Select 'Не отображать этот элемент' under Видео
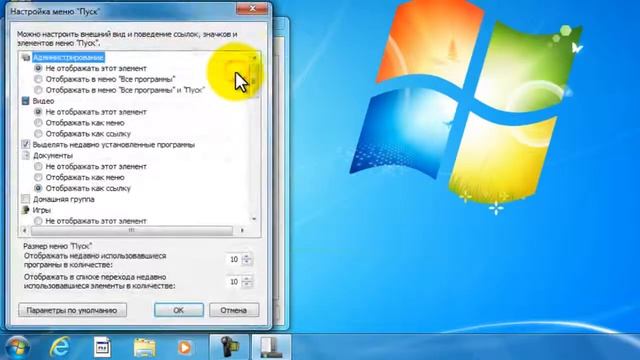The height and width of the screenshot is (360, 640). coord(38,112)
